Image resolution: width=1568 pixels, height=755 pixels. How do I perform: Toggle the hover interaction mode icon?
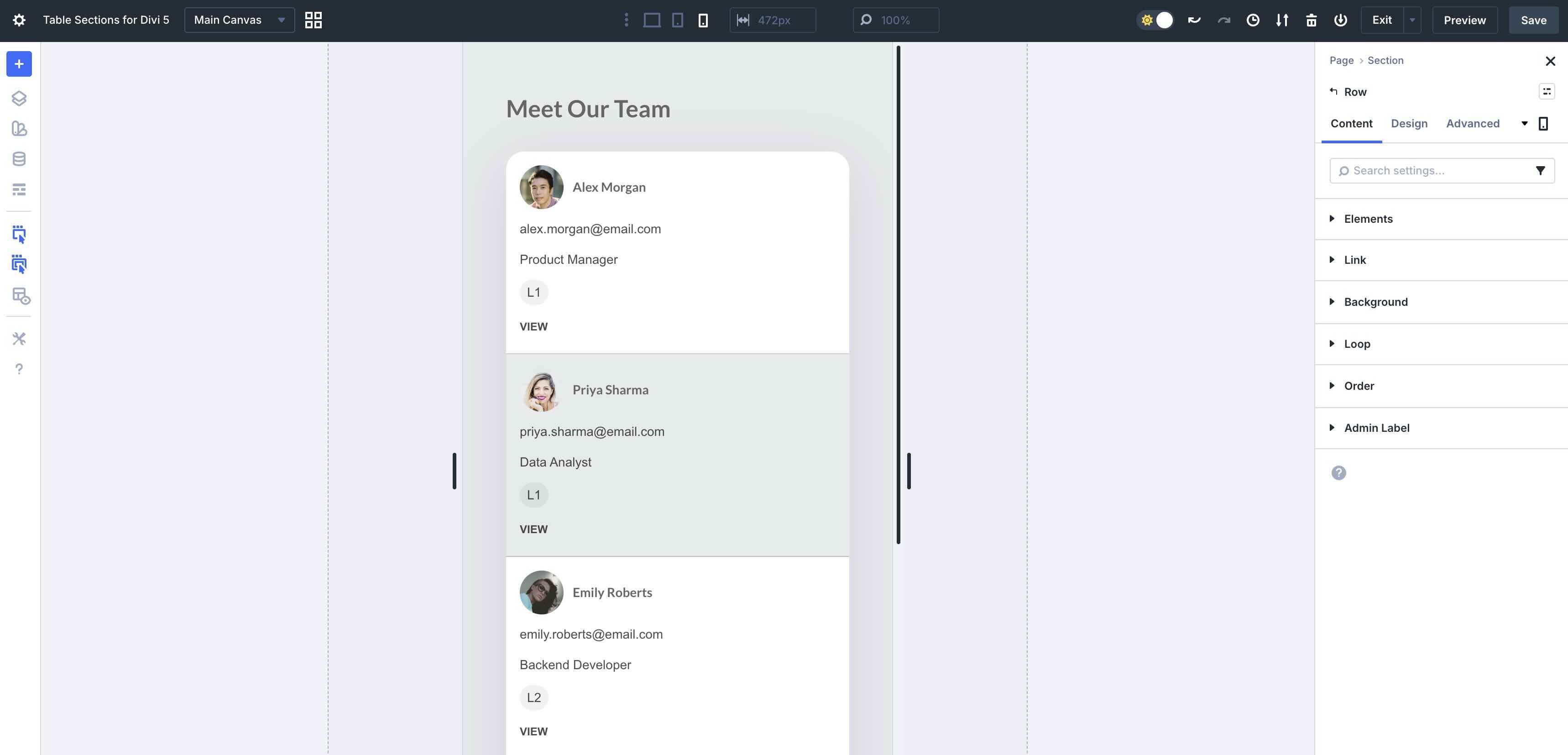(x=19, y=264)
